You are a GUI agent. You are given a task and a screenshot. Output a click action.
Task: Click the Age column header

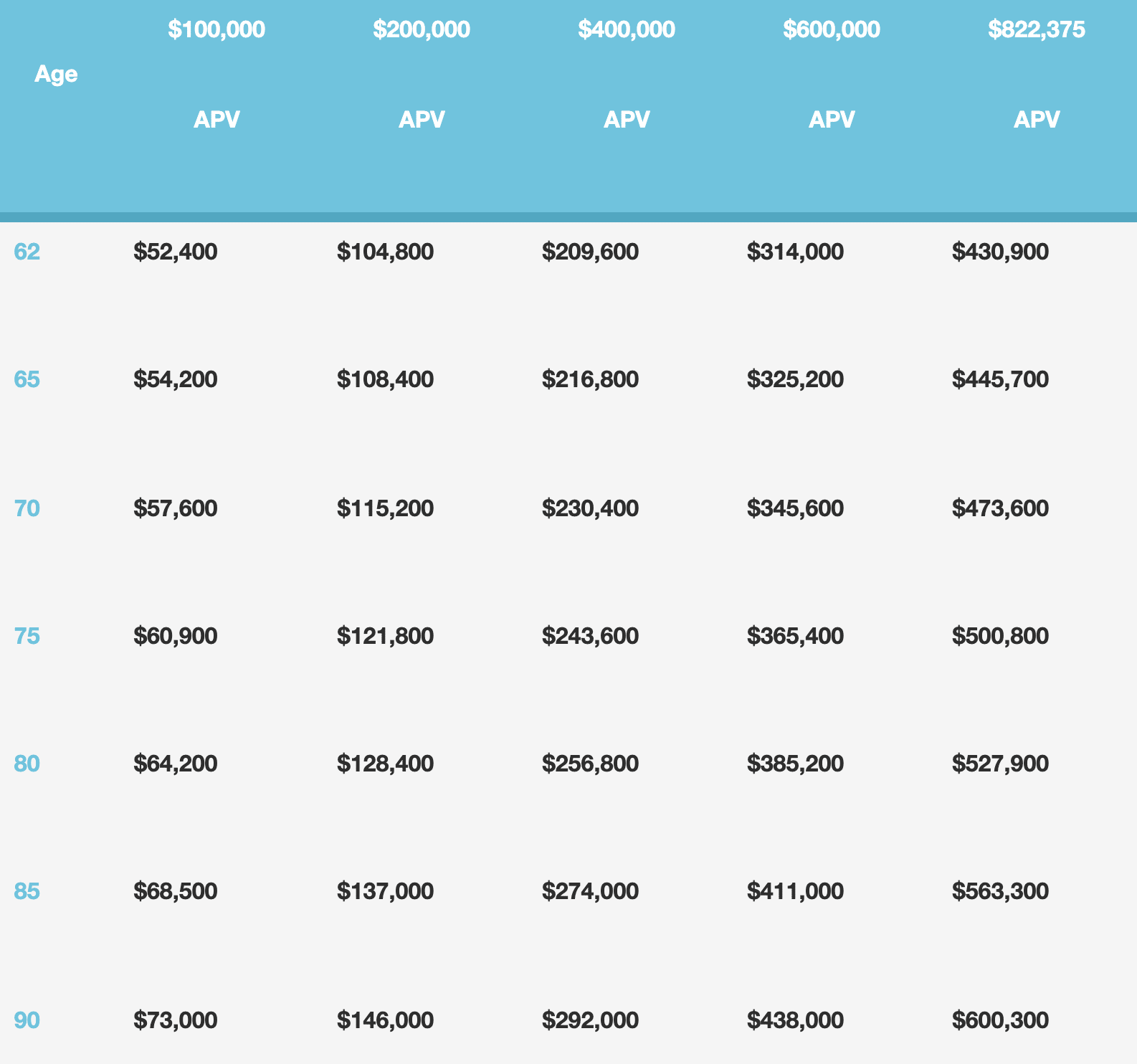(x=56, y=74)
